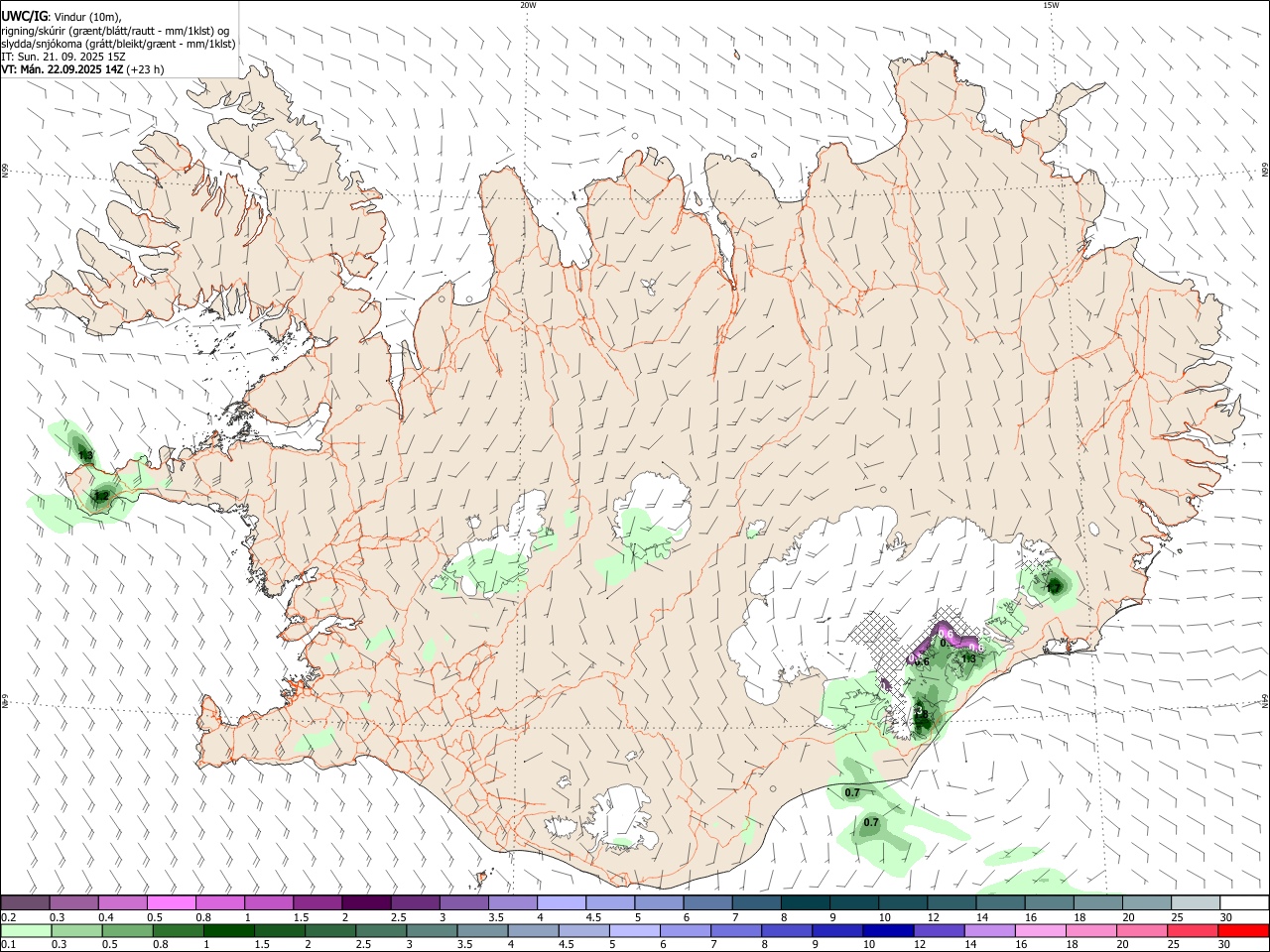Click the 0.2 label on the legend

(x=9, y=917)
